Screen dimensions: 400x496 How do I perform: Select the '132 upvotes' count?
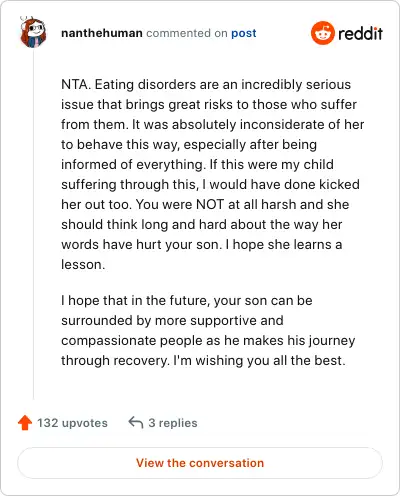click(72, 423)
